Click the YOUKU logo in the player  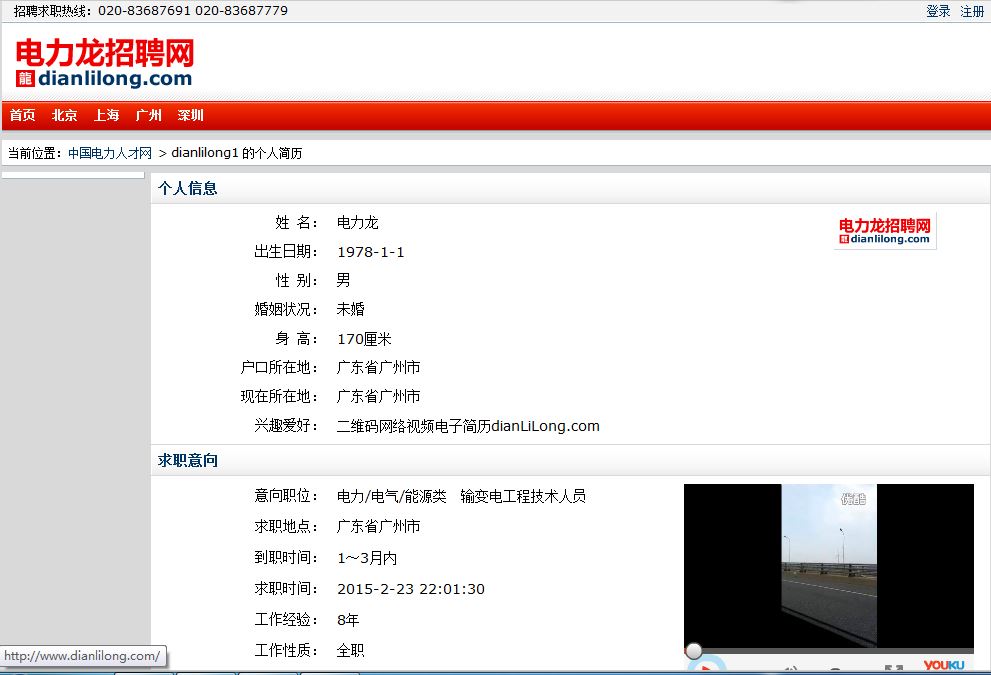[x=943, y=666]
